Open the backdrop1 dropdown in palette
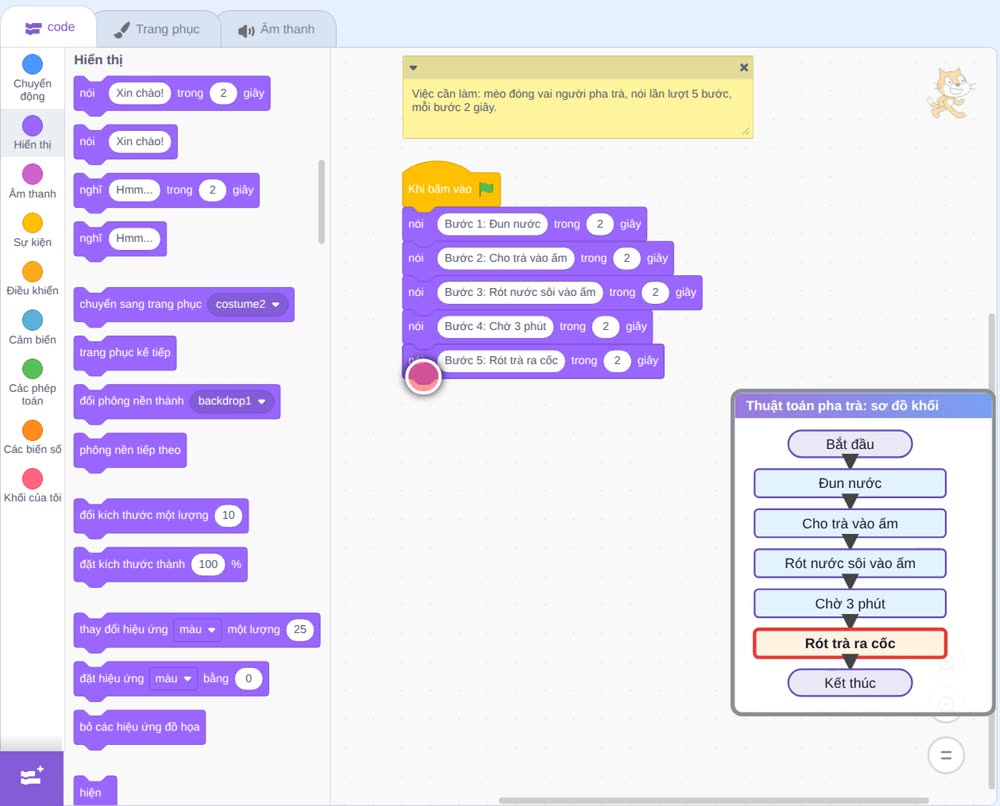1000x806 pixels. (232, 401)
